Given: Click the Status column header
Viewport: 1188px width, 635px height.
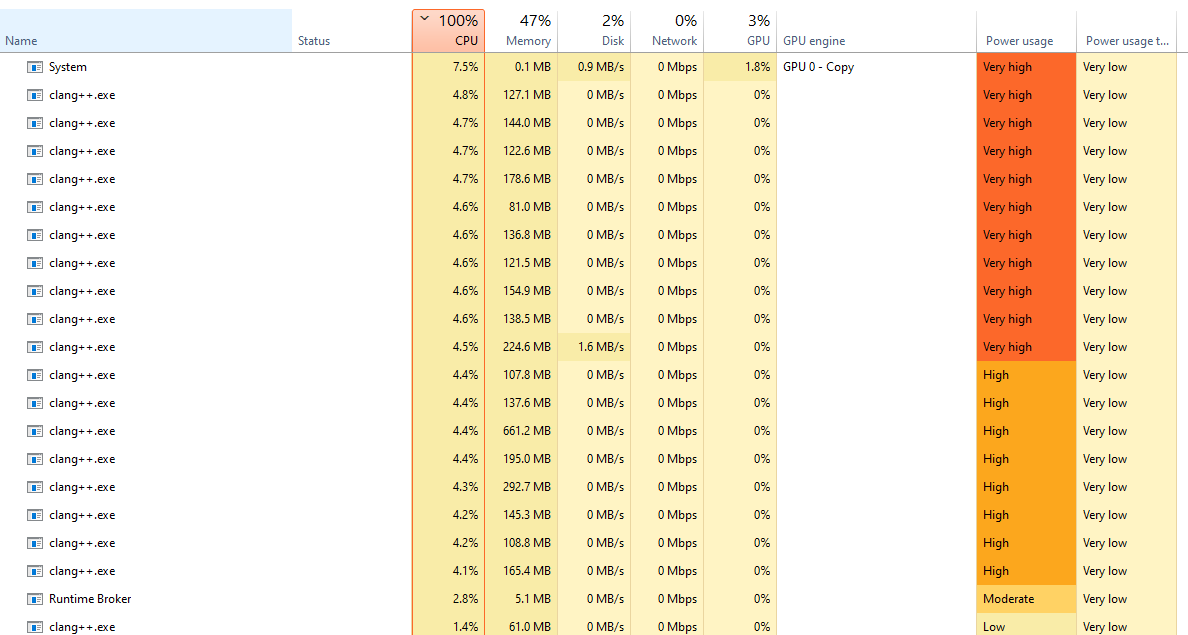Looking at the screenshot, I should [x=313, y=41].
